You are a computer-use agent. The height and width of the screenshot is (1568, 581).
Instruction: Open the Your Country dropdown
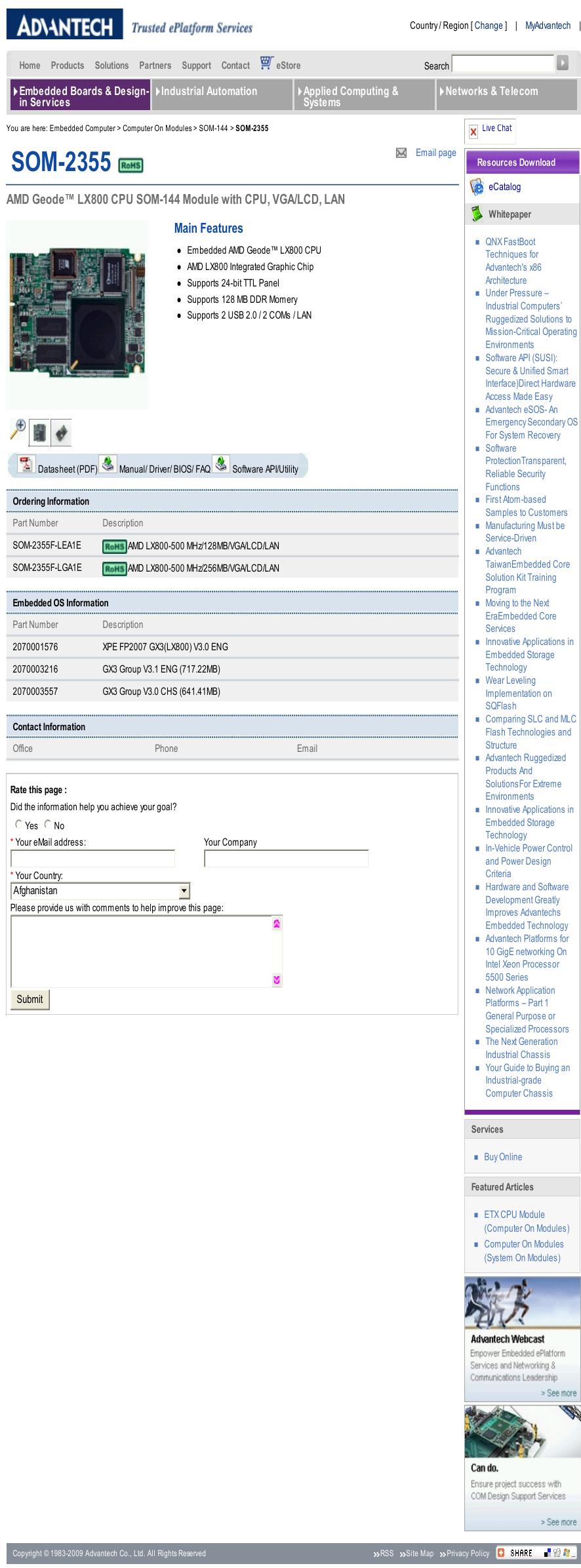100,891
